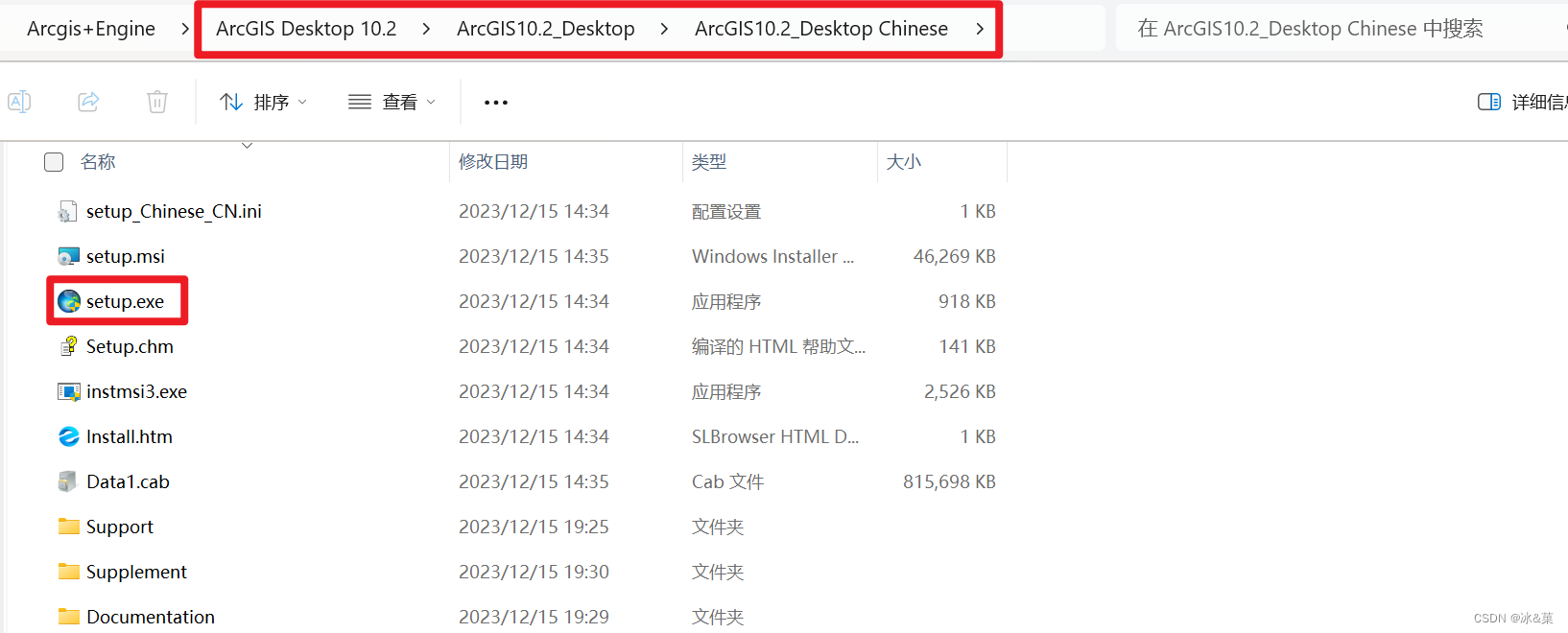
Task: Open the View (查看) menu
Action: [392, 102]
